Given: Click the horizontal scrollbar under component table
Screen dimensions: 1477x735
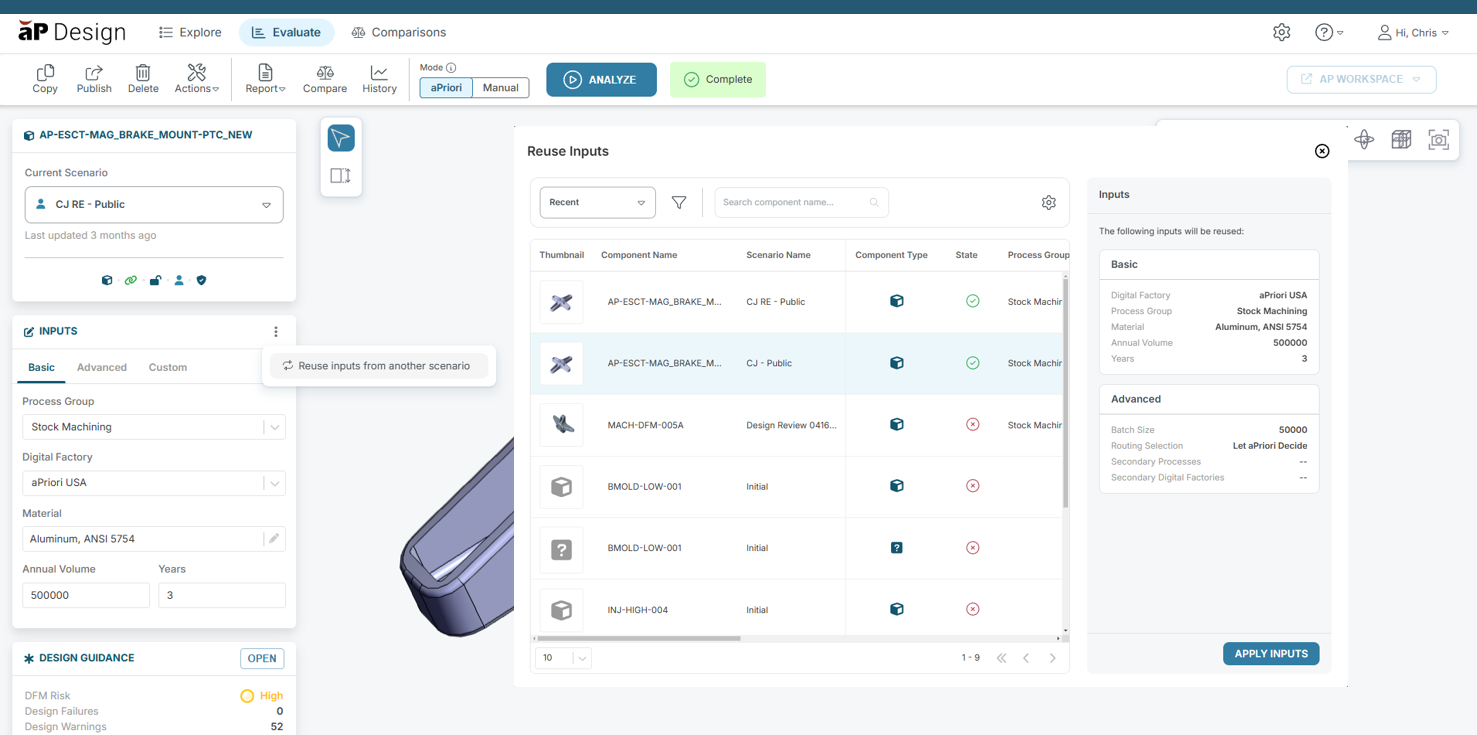Looking at the screenshot, I should point(638,638).
